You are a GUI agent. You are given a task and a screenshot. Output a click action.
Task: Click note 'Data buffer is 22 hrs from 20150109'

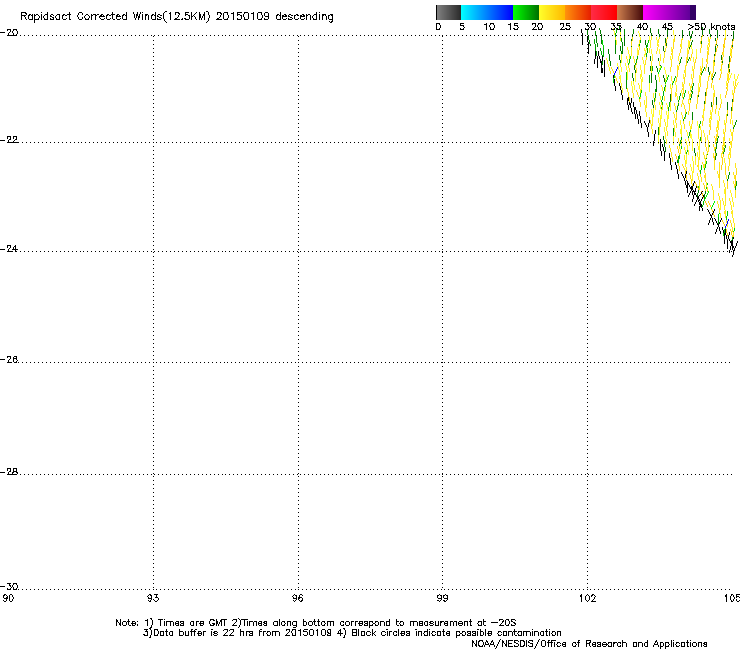tap(242, 633)
